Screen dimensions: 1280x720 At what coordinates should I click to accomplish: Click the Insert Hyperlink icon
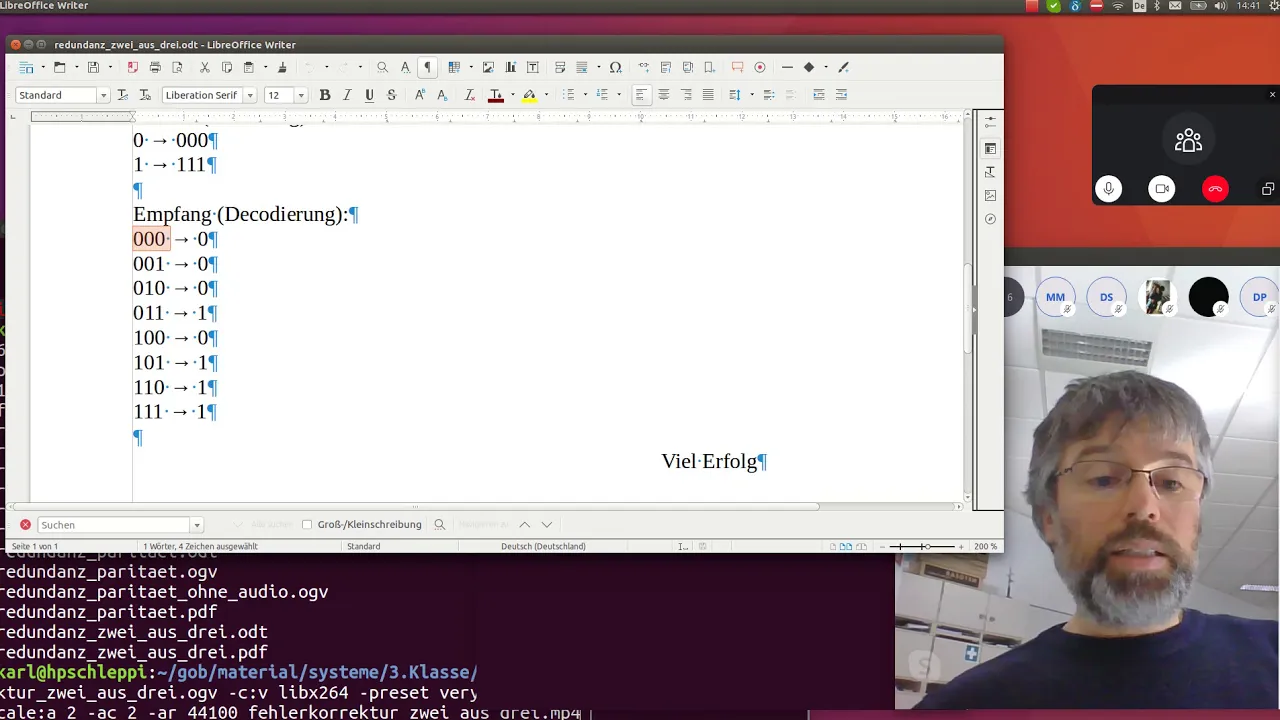[643, 67]
